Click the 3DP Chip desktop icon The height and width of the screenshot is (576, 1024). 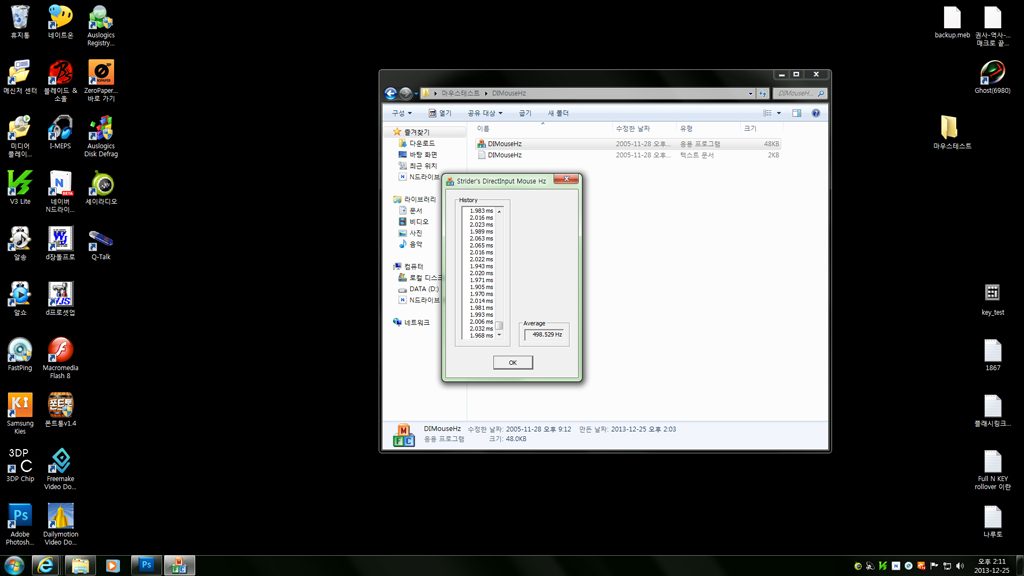[20, 465]
